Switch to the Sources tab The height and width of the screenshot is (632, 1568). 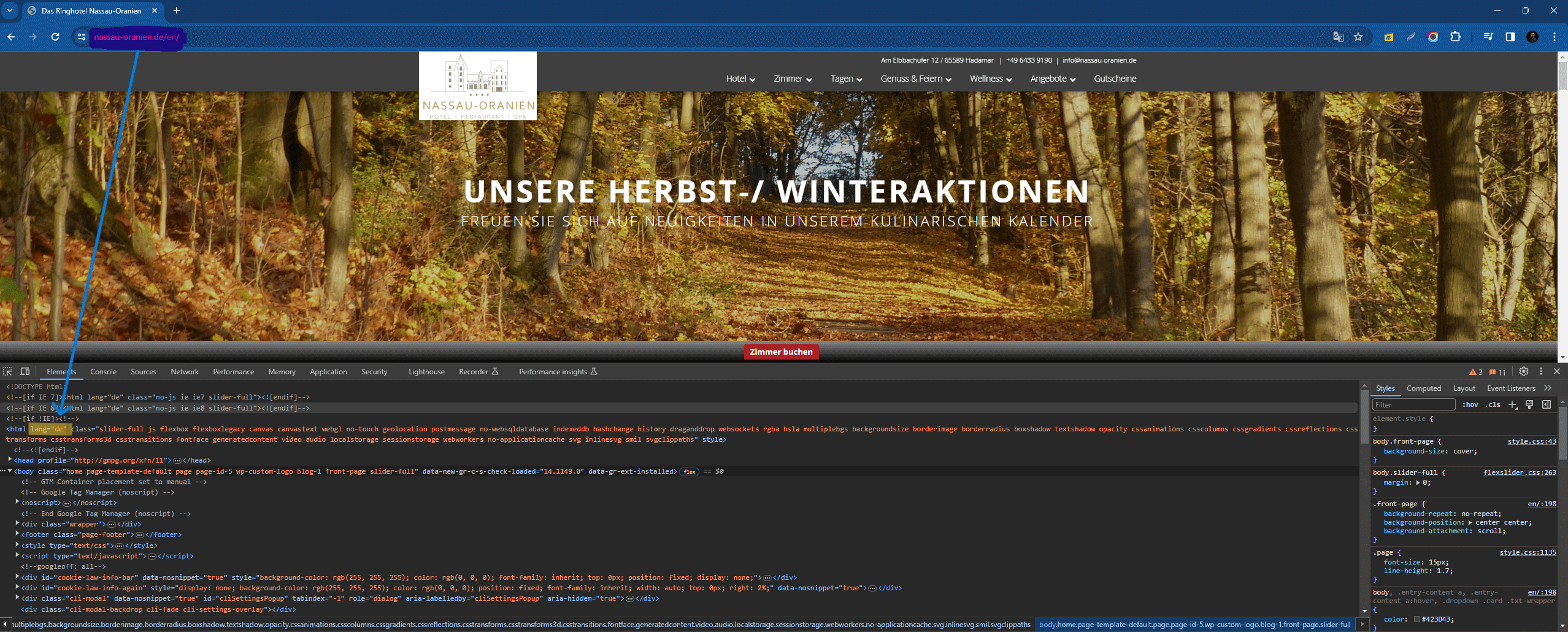144,372
